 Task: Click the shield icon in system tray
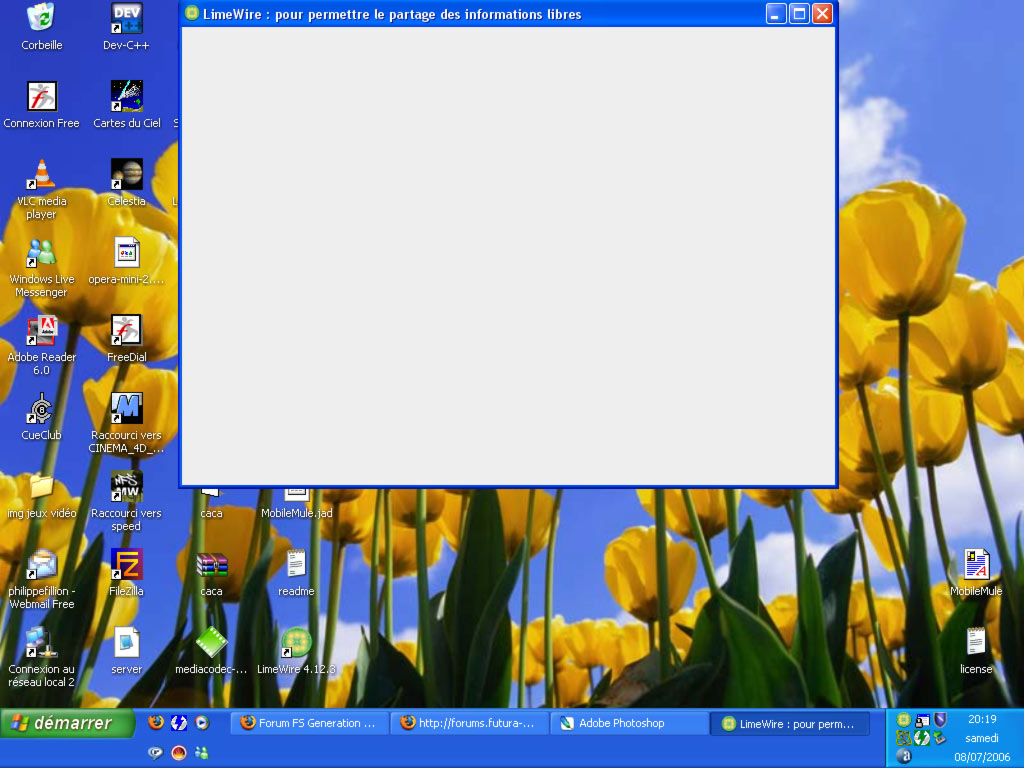(x=940, y=720)
